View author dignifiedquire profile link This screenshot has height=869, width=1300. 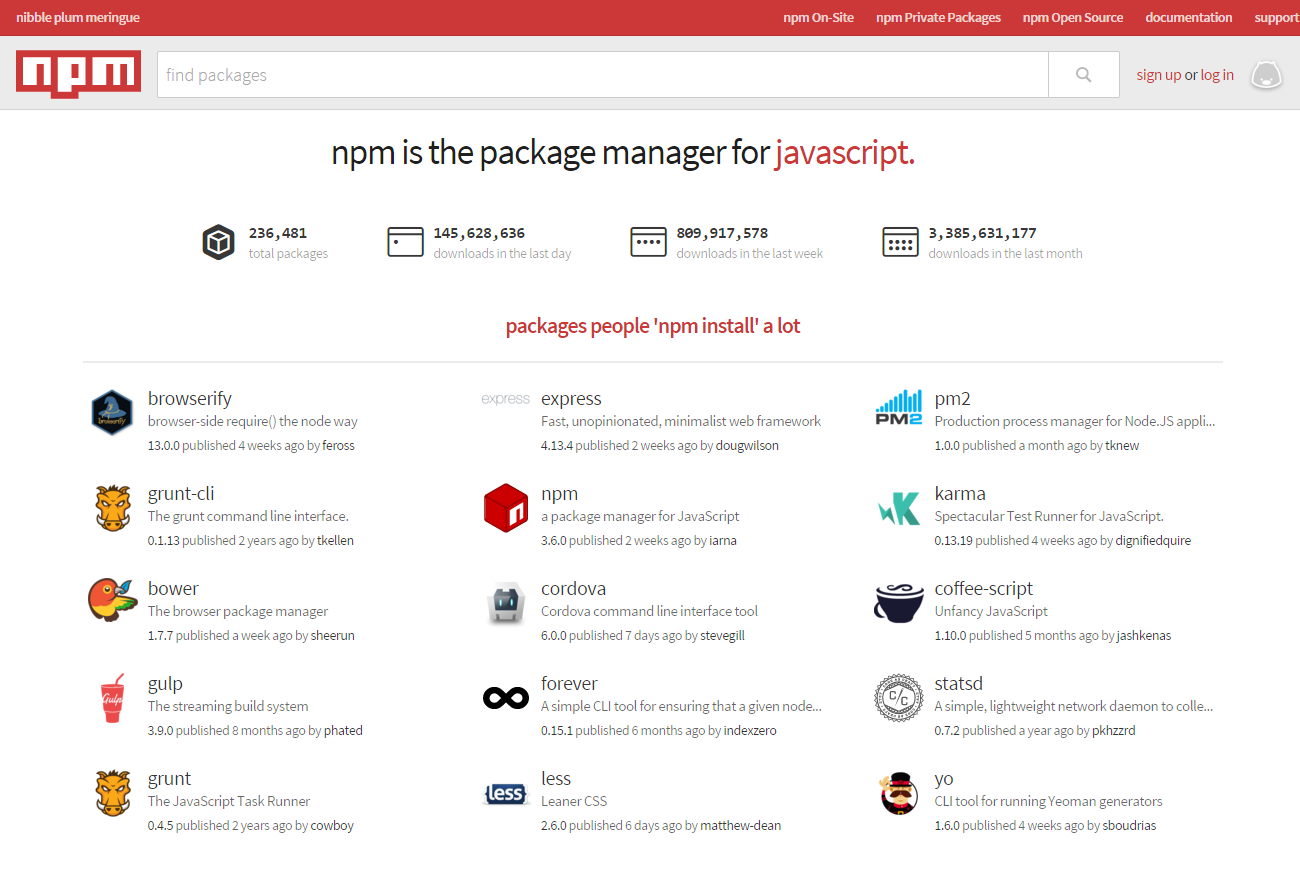pyautogui.click(x=1154, y=541)
